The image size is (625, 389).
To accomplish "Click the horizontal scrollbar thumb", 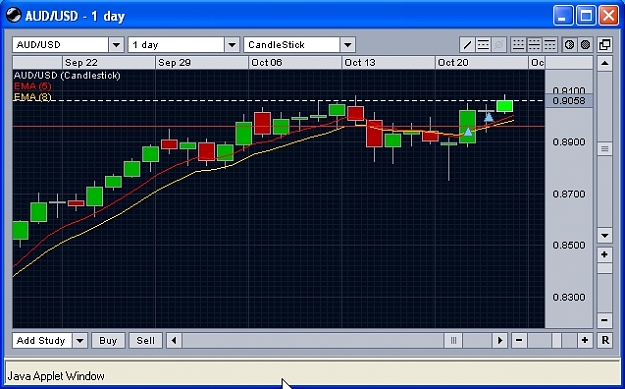I will click(453, 340).
